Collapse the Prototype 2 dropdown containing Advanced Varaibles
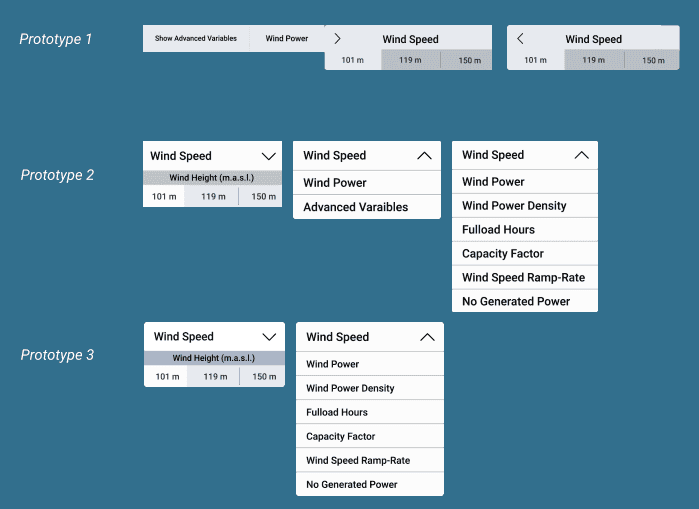 (x=423, y=156)
